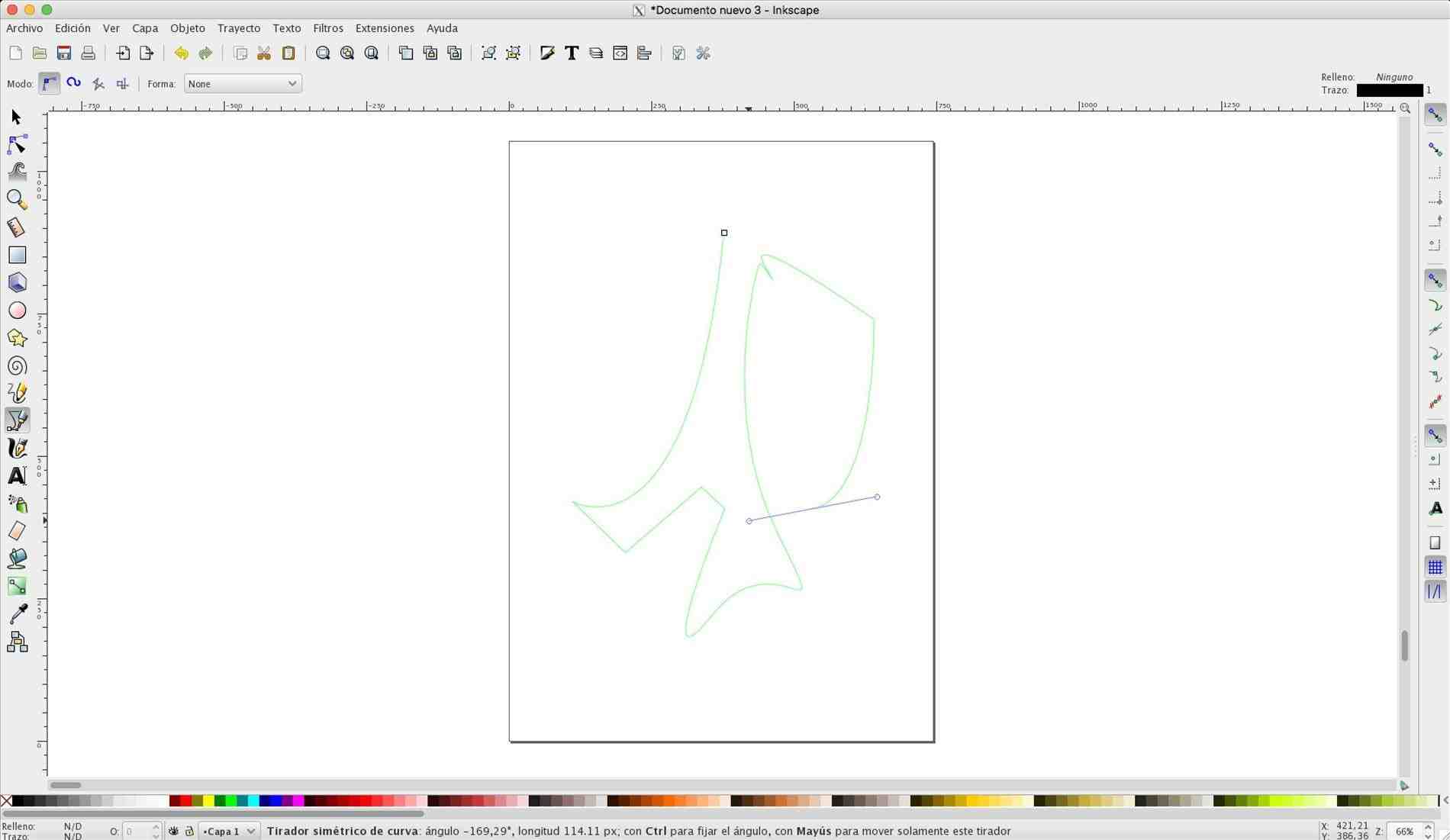Image resolution: width=1450 pixels, height=840 pixels.
Task: Pick the Spiral tool
Action: tap(17, 365)
